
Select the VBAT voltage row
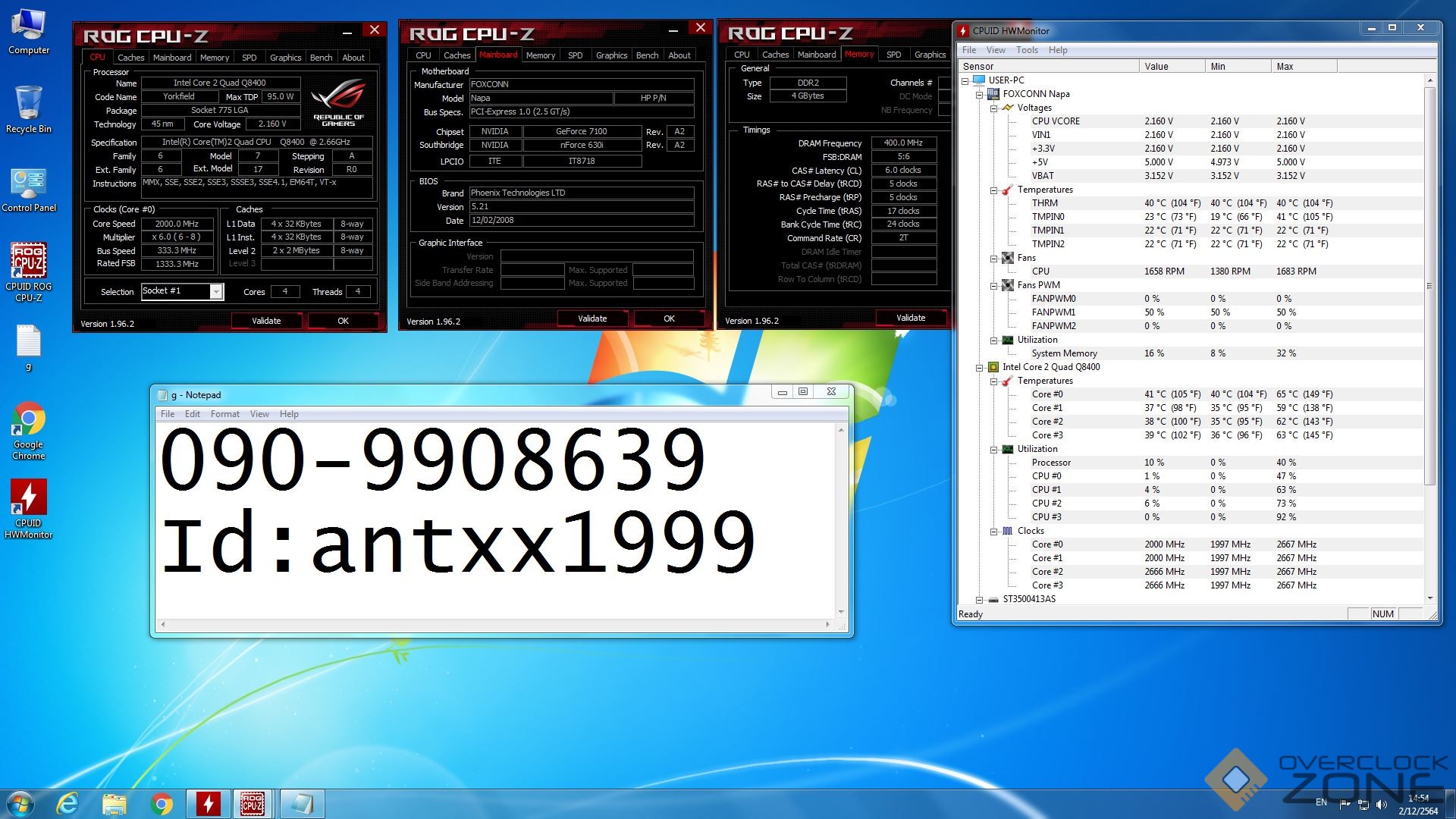click(1191, 176)
